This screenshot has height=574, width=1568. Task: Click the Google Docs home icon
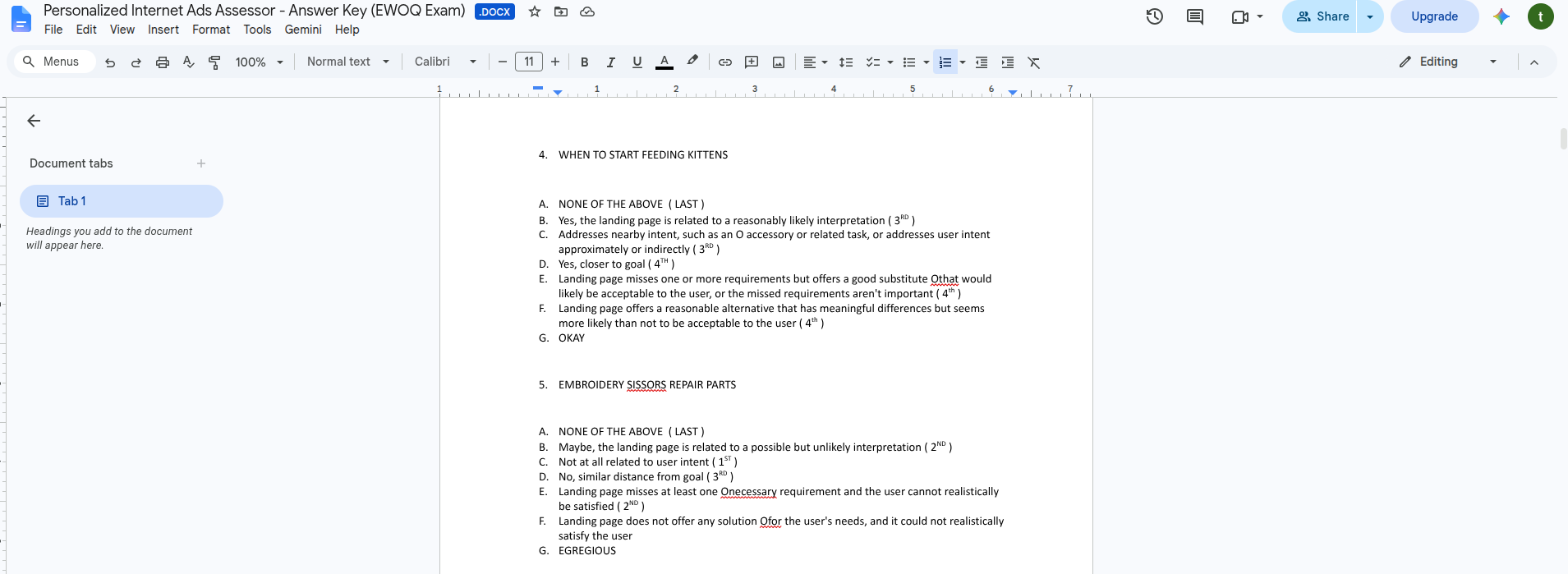coord(21,18)
